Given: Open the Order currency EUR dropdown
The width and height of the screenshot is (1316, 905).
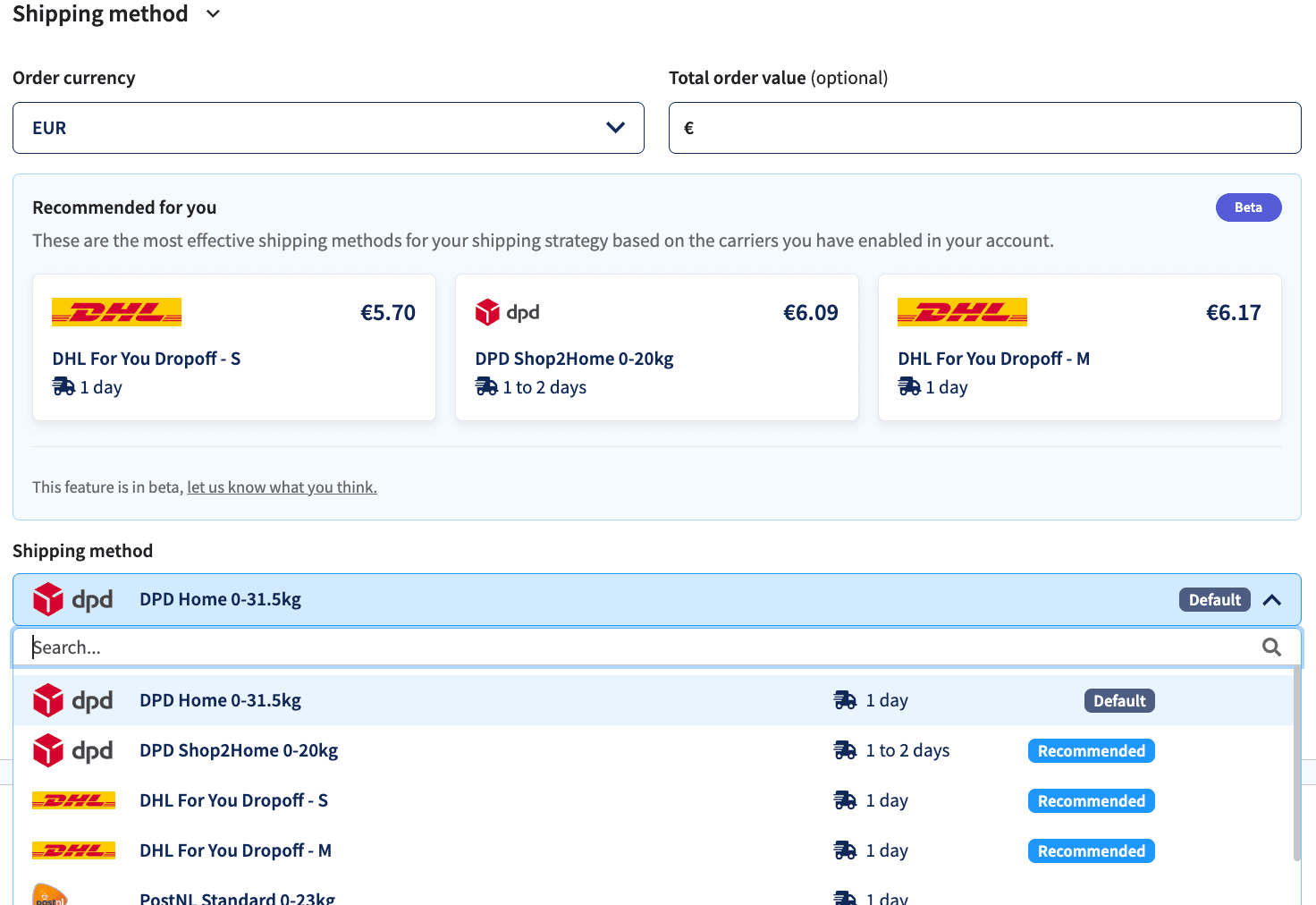Looking at the screenshot, I should point(328,128).
